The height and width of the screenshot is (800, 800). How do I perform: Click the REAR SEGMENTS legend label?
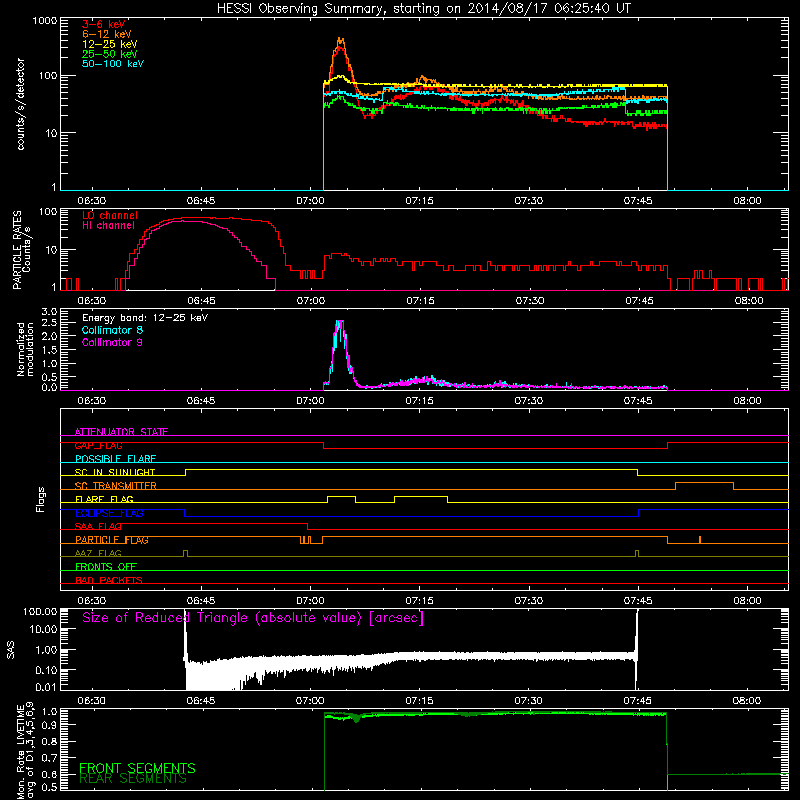[x=133, y=779]
